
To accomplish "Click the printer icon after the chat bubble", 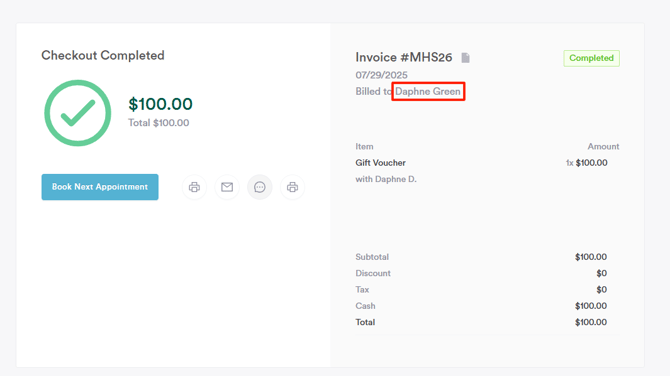I will [292, 187].
